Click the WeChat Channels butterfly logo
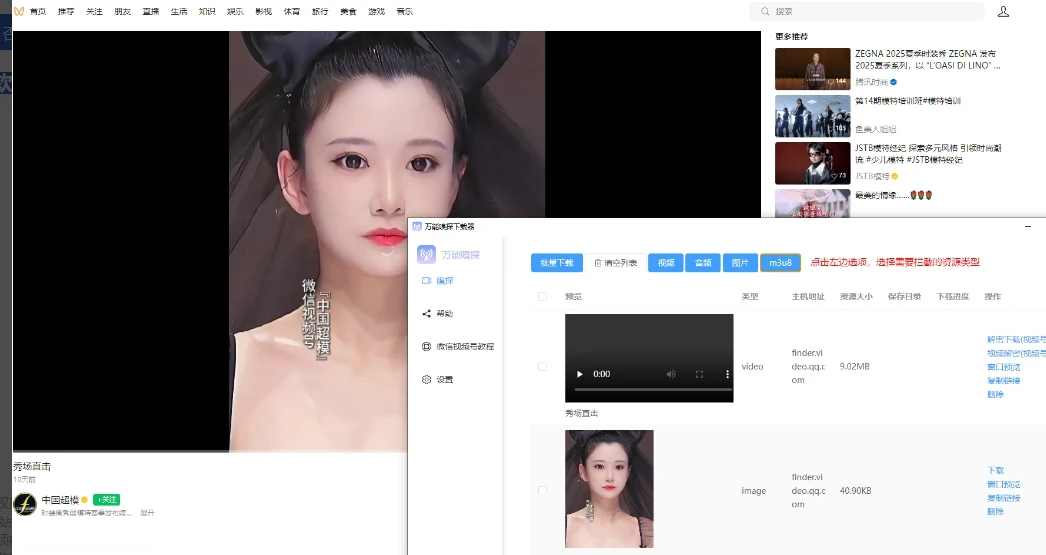The image size is (1046, 555). pyautogui.click(x=19, y=11)
